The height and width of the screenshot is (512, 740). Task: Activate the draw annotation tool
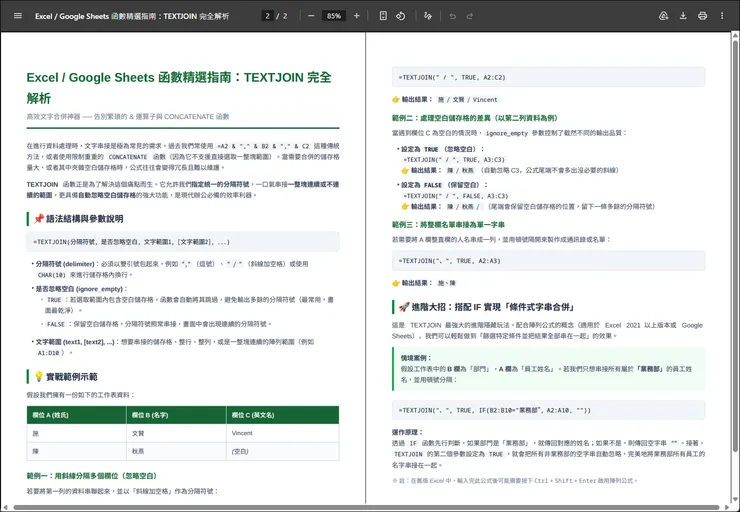tap(428, 16)
